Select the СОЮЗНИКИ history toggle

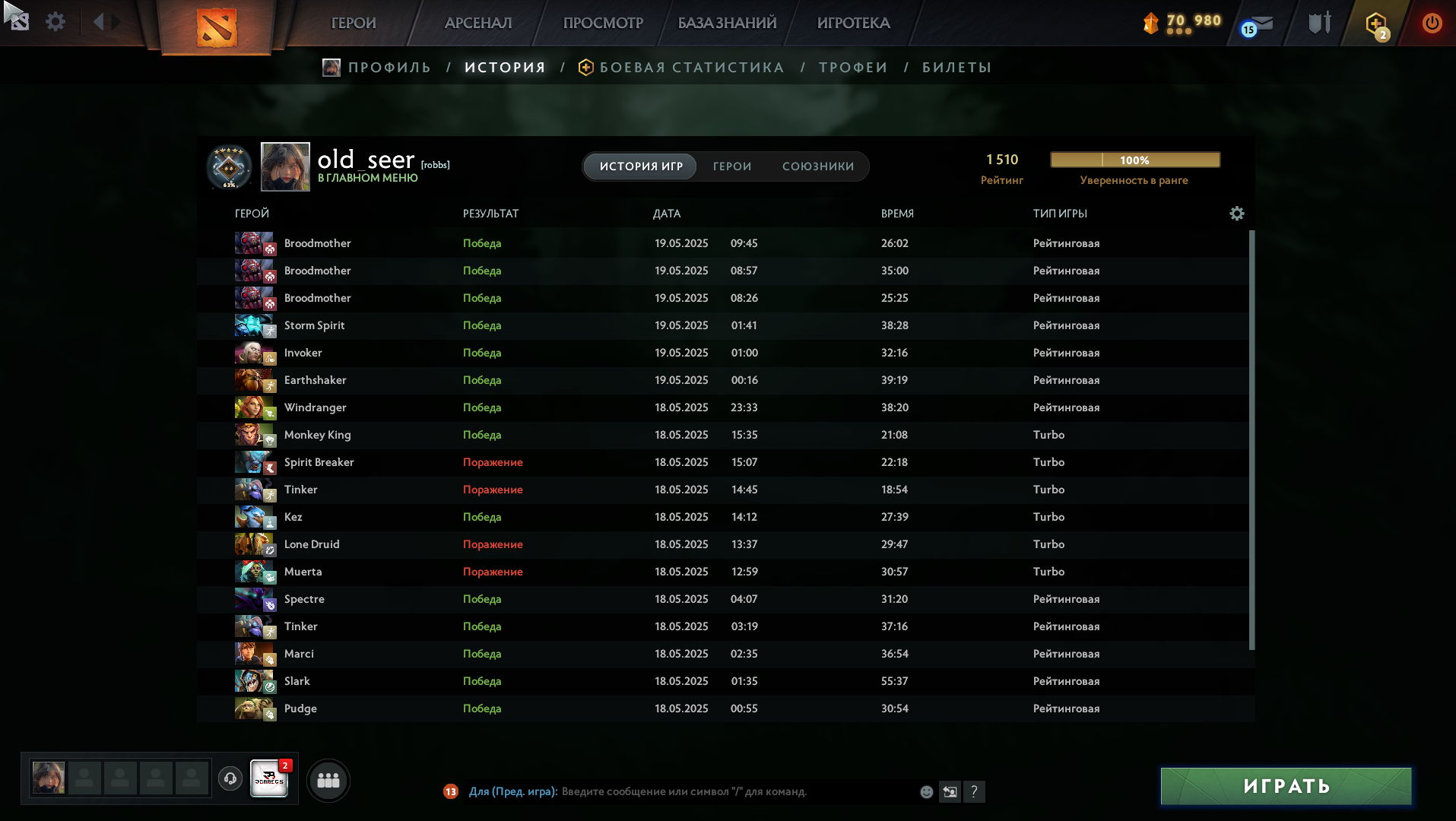click(x=818, y=166)
